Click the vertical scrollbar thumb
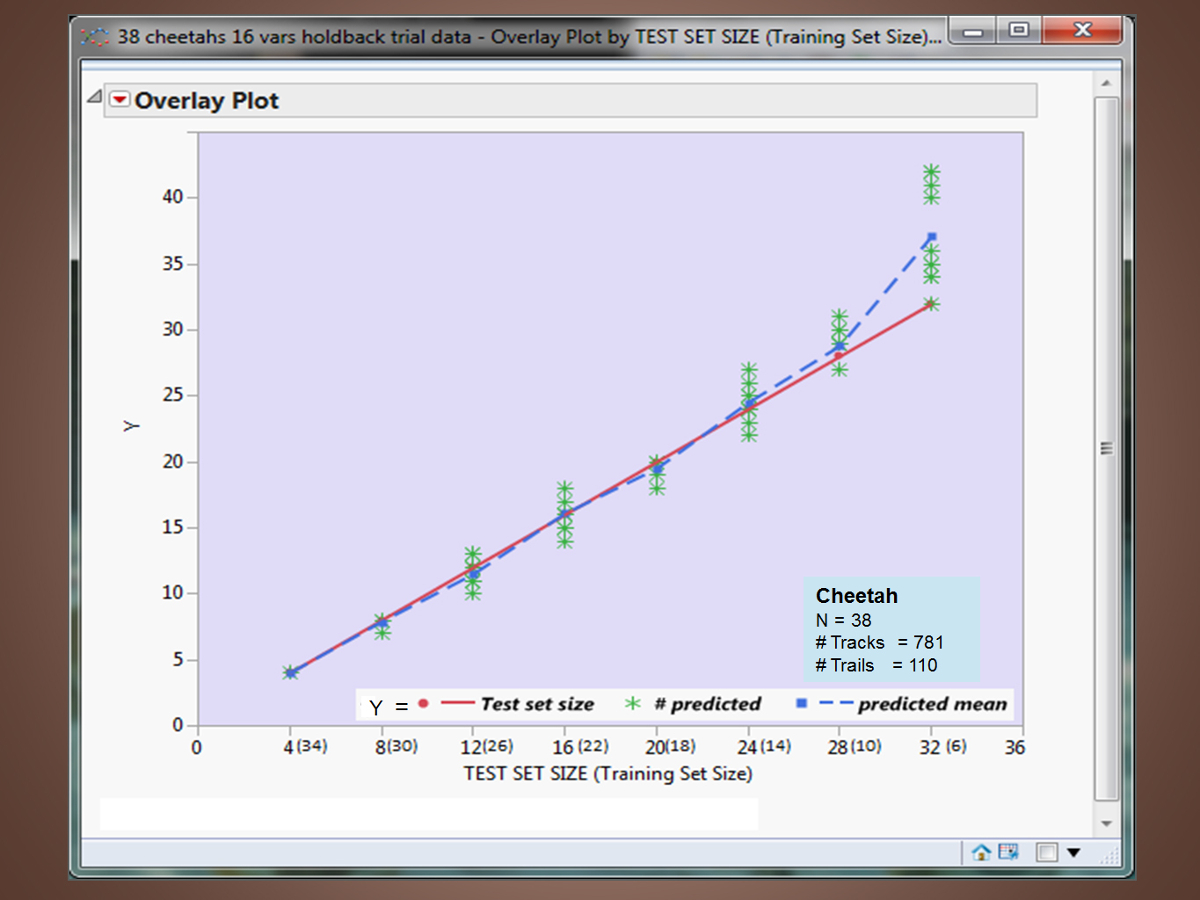The width and height of the screenshot is (1200, 900). [x=1106, y=448]
